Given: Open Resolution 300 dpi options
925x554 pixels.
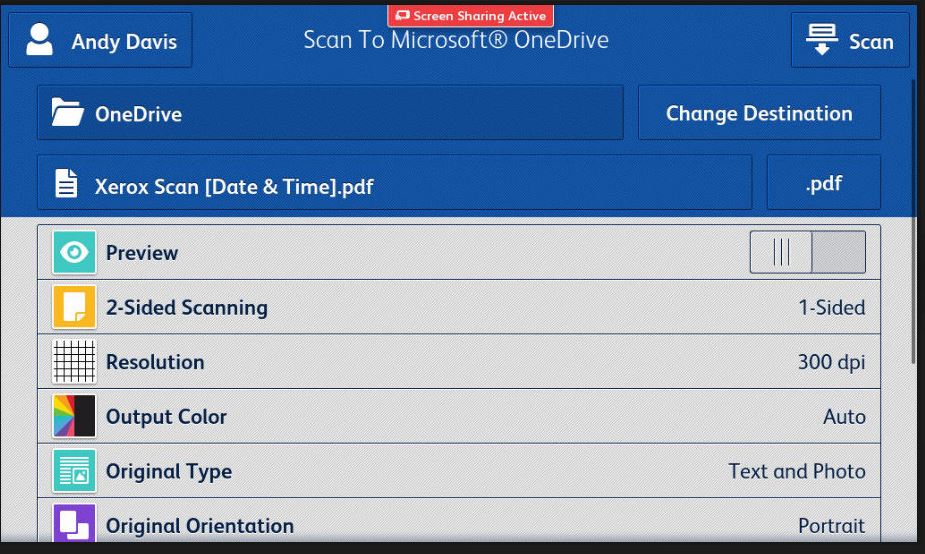Looking at the screenshot, I should [x=831, y=362].
